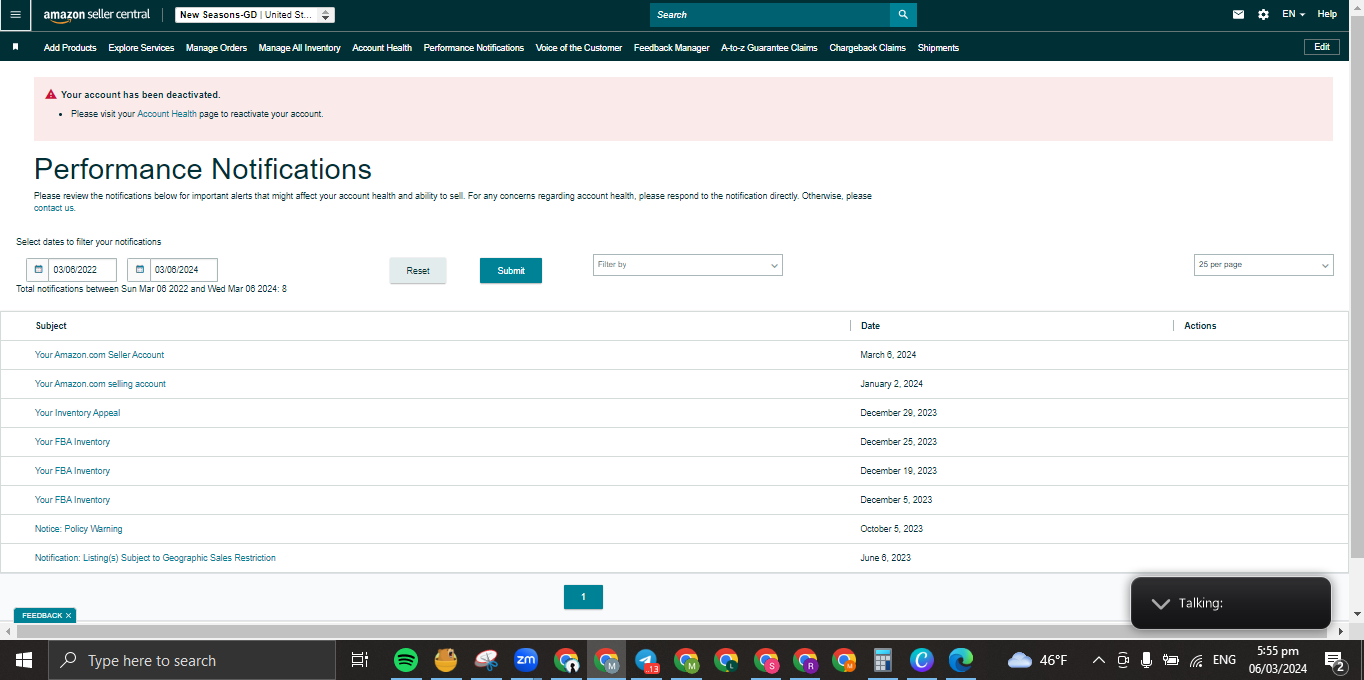The height and width of the screenshot is (680, 1364).
Task: Open Account Health in the navigation bar
Action: pos(382,48)
